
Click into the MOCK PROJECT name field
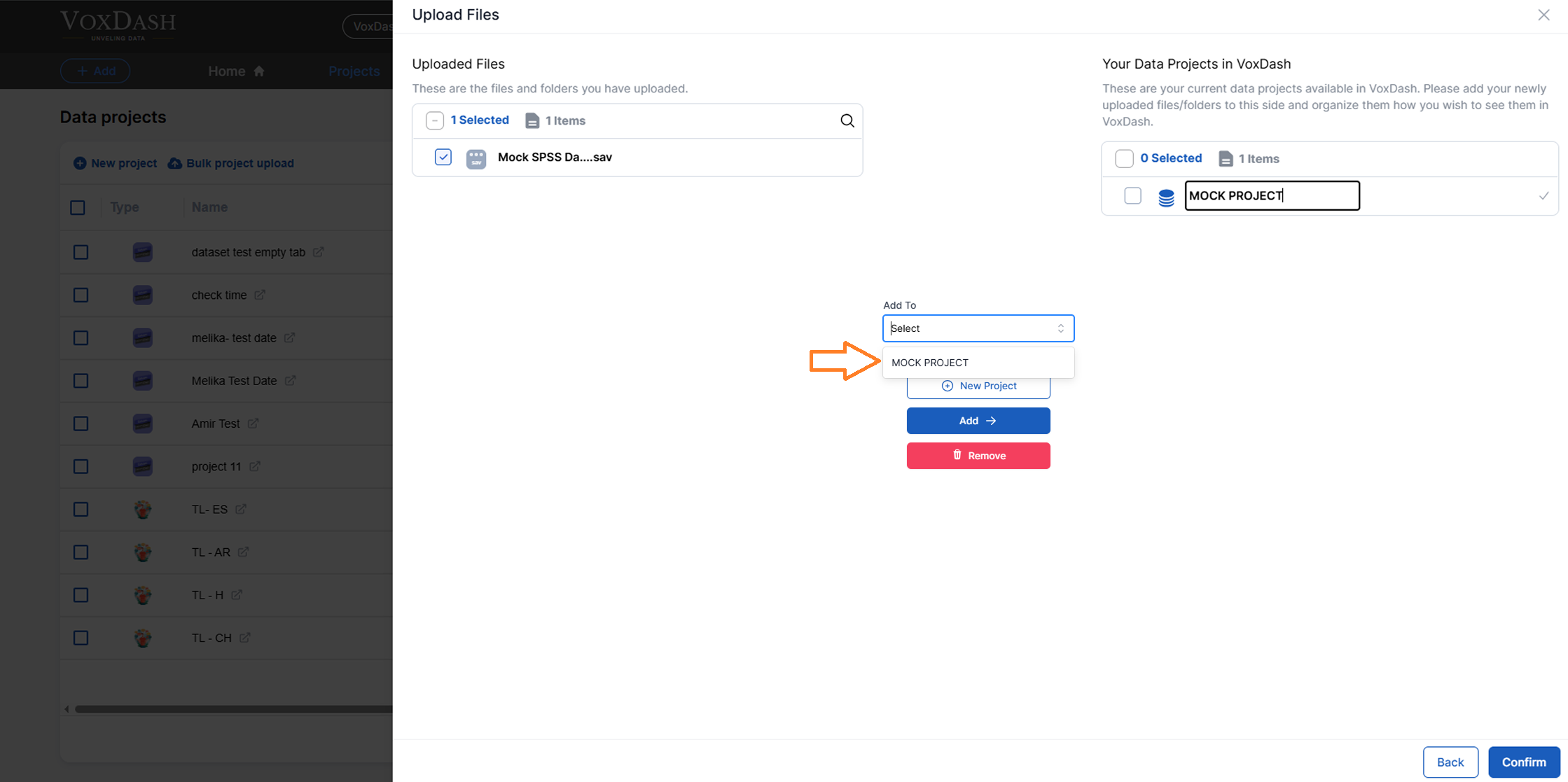click(x=1271, y=196)
